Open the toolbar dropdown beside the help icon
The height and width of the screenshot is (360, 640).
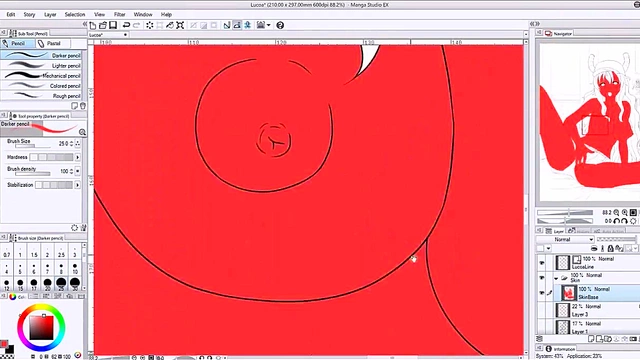269,25
